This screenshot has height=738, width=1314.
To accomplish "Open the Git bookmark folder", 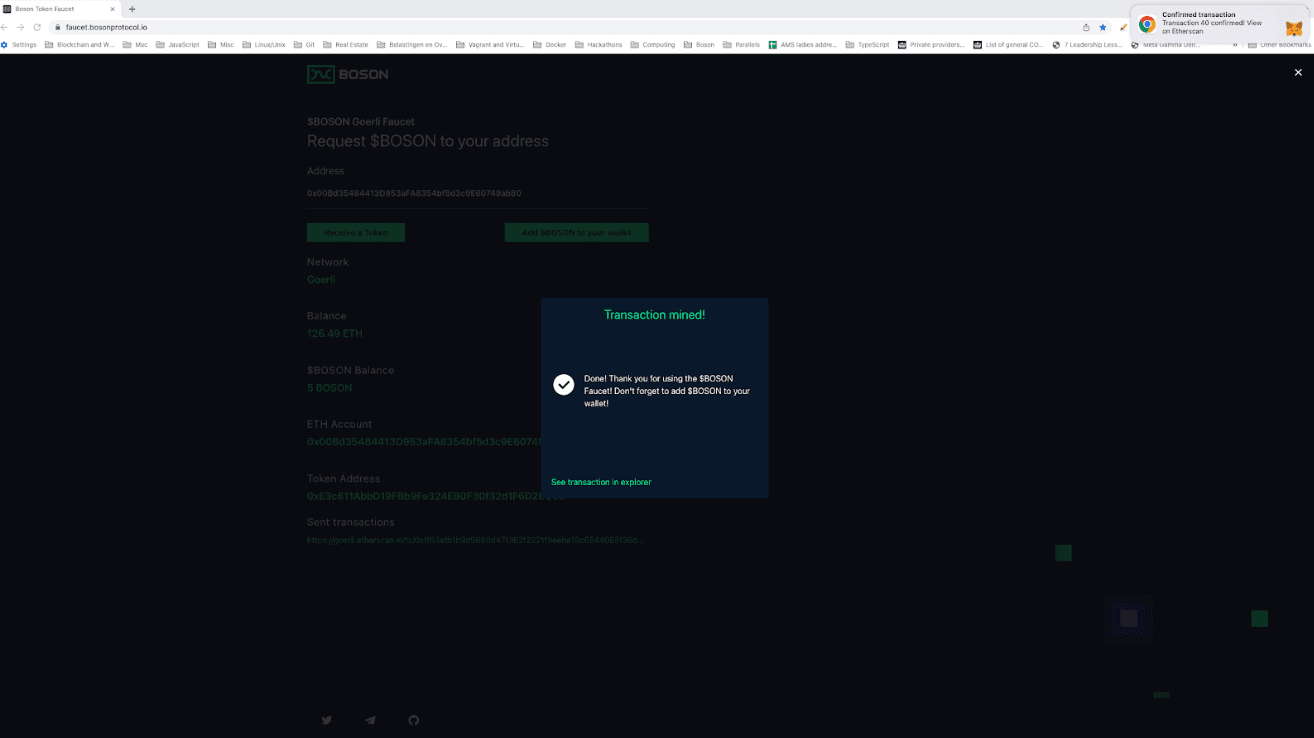I will pyautogui.click(x=305, y=45).
